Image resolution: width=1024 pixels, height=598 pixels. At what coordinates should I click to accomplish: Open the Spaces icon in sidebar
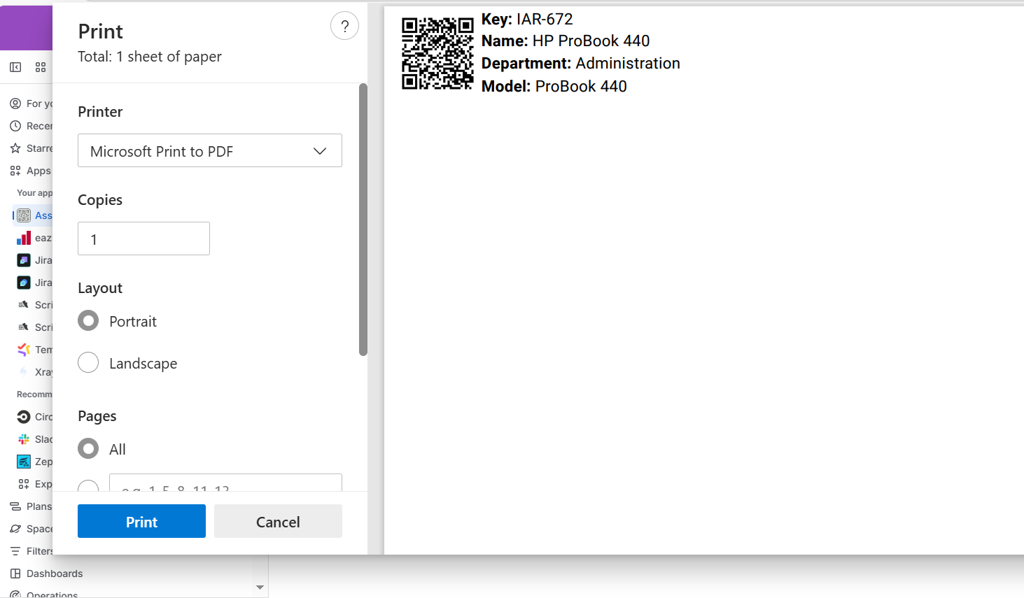click(16, 529)
